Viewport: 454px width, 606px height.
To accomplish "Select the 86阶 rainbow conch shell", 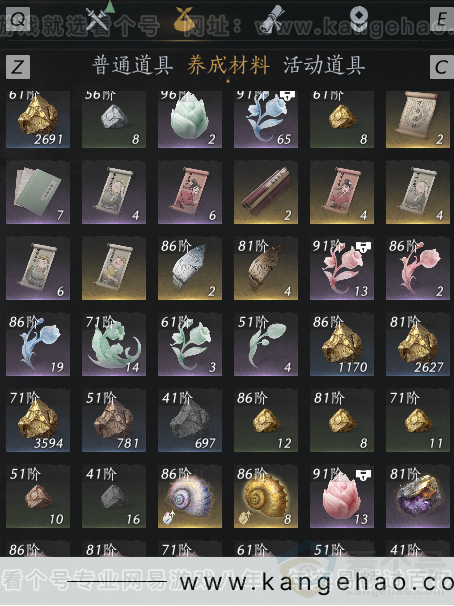I will (x=190, y=497).
